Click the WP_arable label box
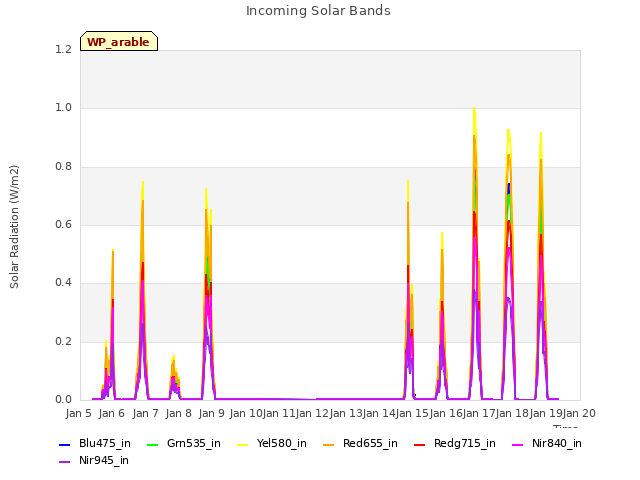 click(119, 41)
